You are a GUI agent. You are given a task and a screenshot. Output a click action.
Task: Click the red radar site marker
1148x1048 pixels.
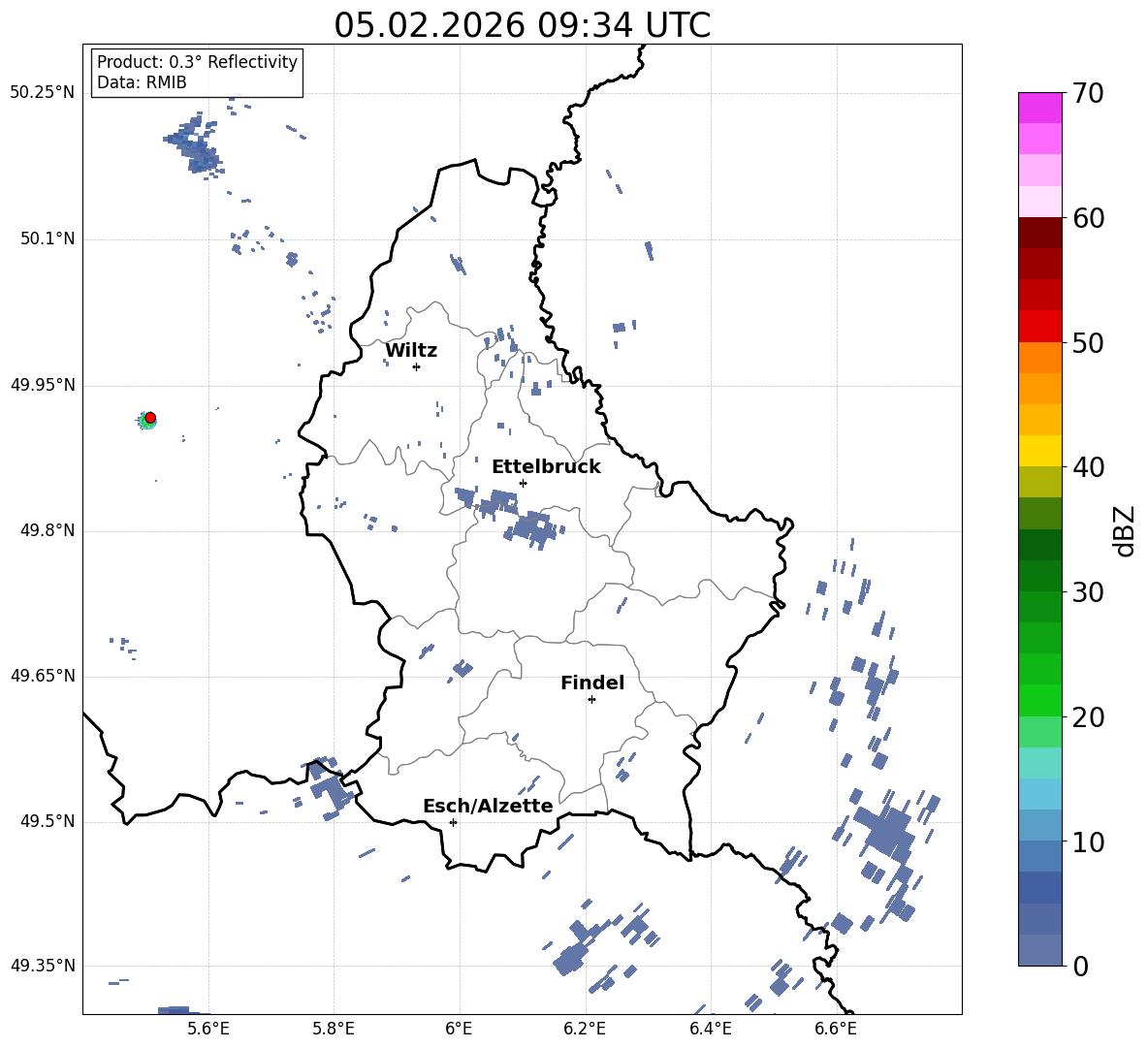point(150,418)
